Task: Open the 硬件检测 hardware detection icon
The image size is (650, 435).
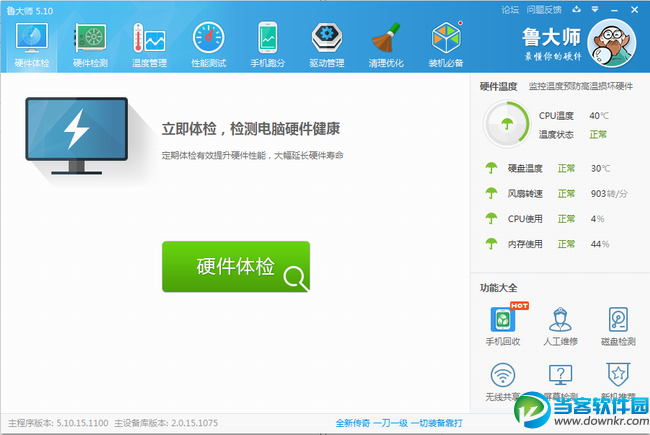Action: point(90,38)
